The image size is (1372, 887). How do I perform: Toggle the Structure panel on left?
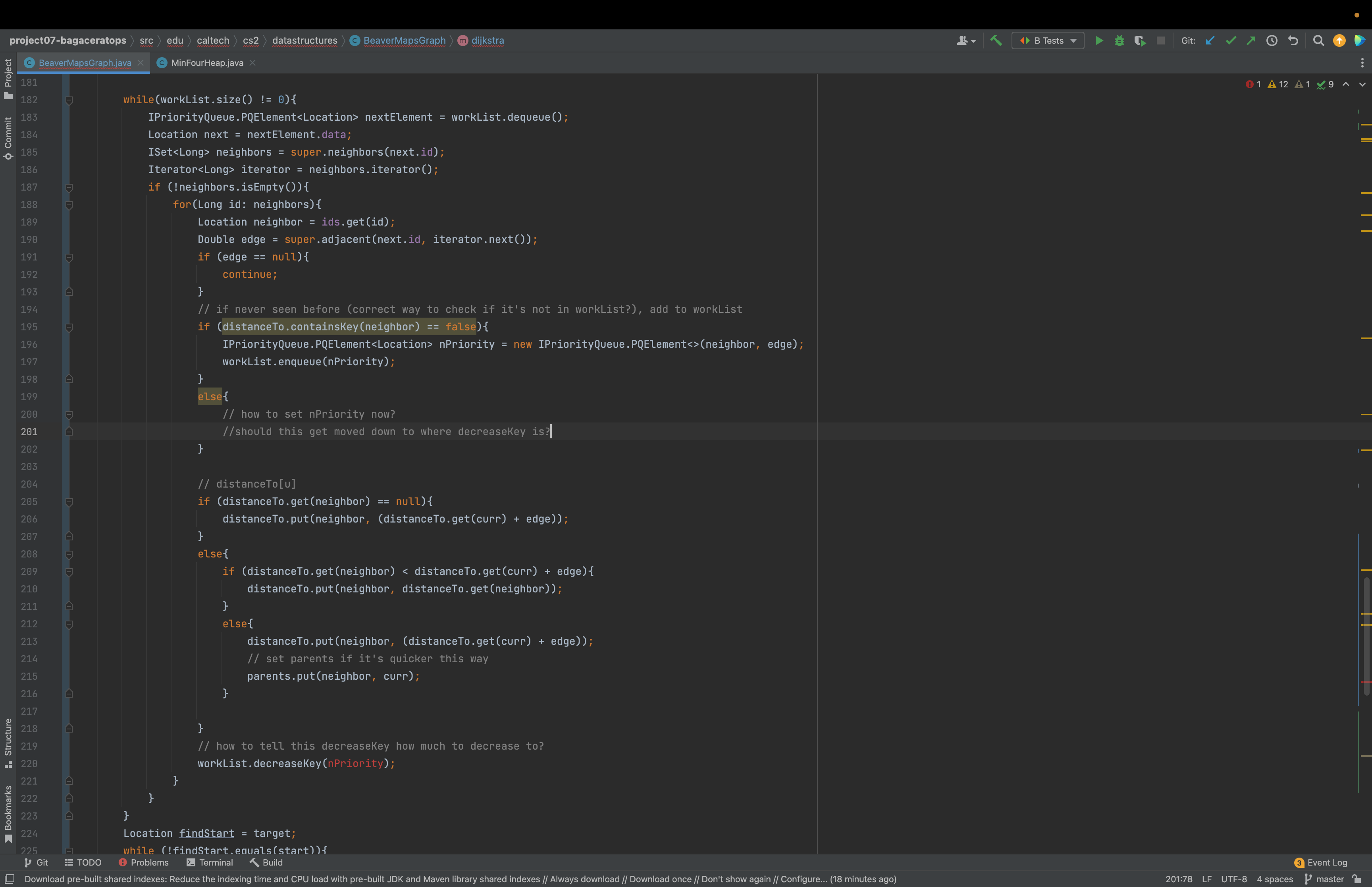8,743
